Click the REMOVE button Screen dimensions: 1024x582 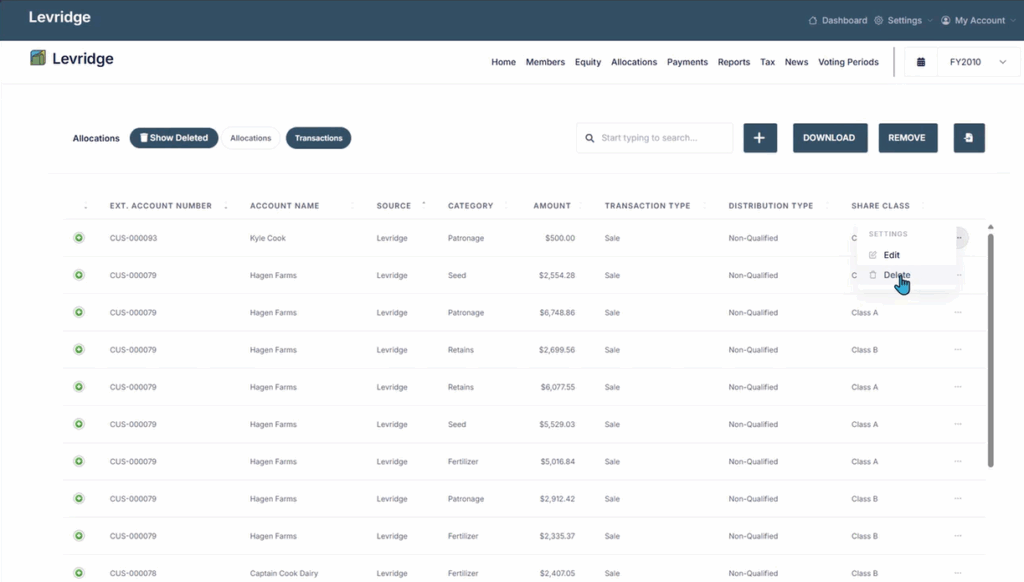click(x=907, y=137)
